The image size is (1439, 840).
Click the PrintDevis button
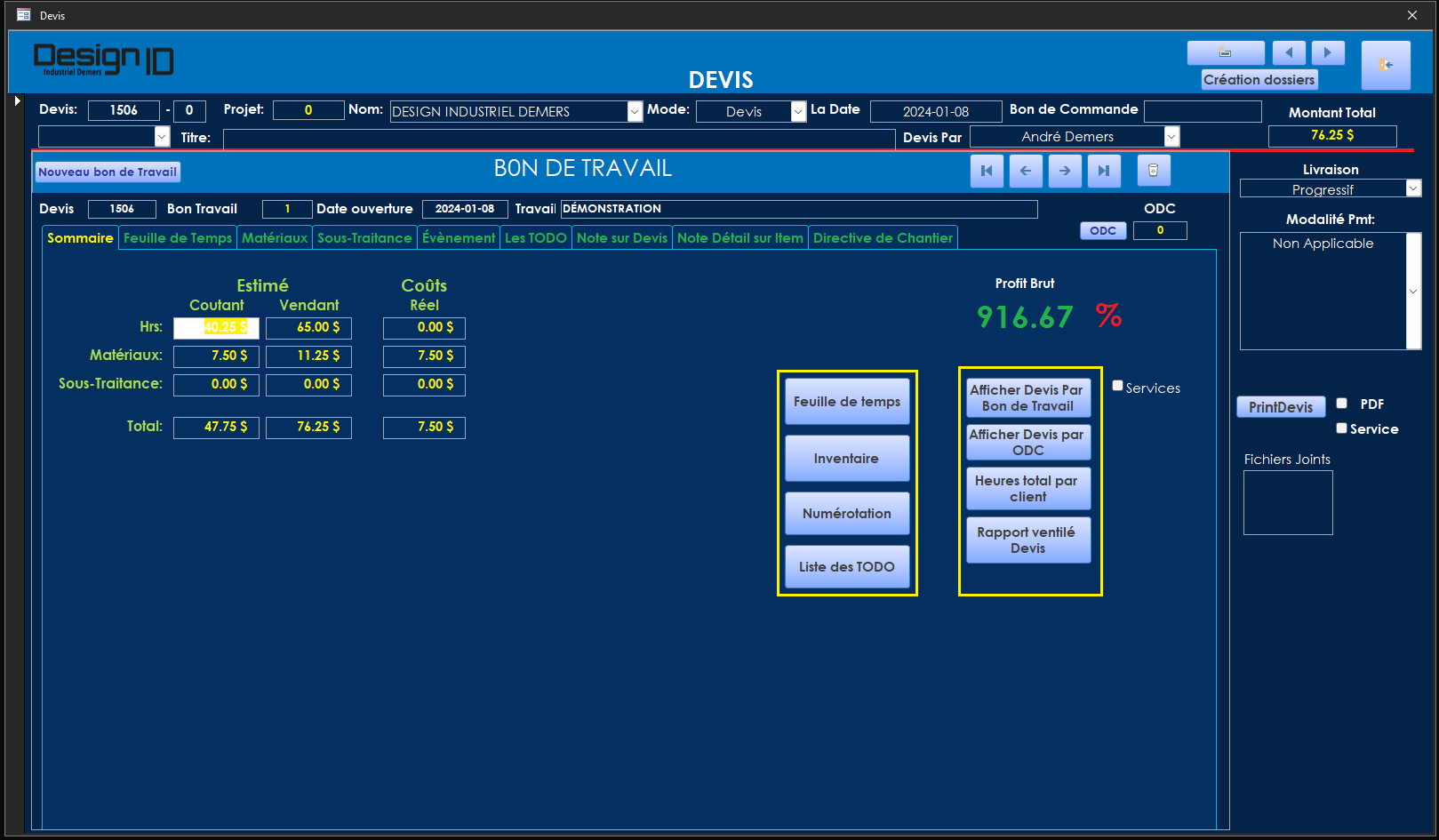tap(1280, 407)
